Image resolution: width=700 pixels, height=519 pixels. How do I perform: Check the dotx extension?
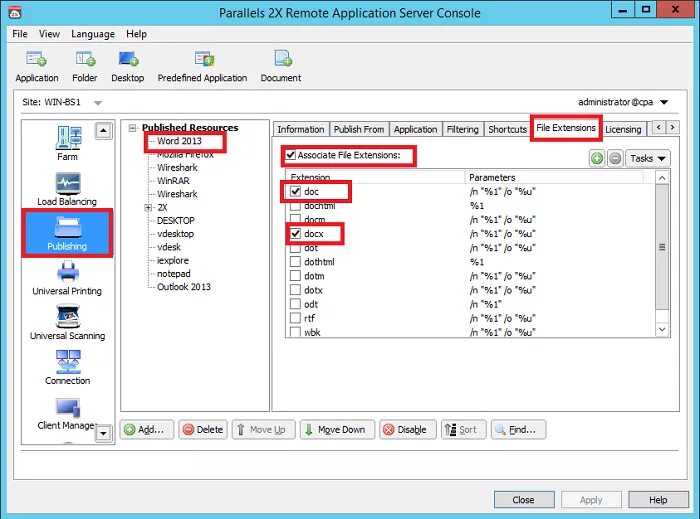tap(295, 290)
